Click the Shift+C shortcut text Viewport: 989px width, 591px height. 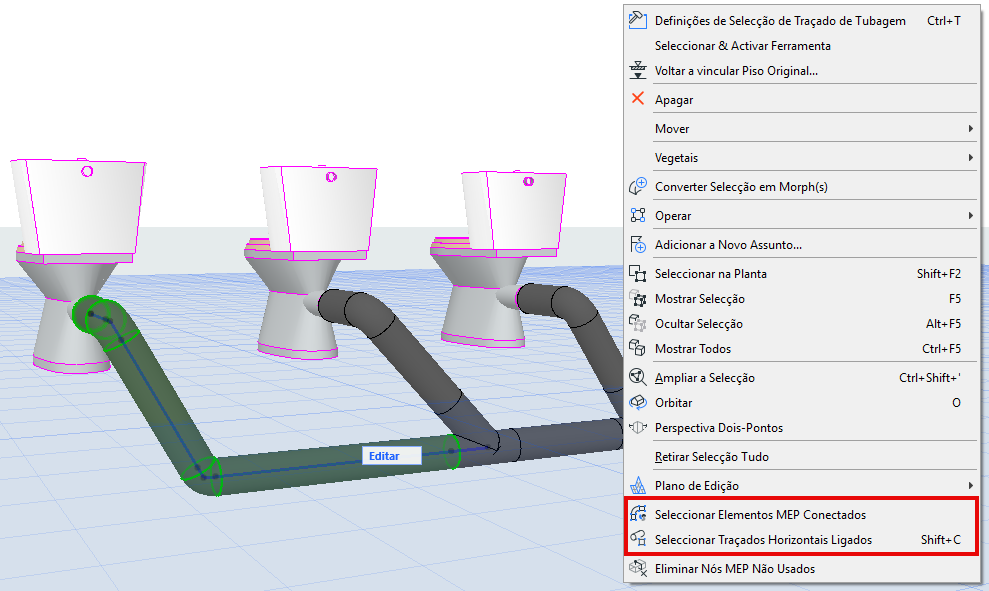click(940, 539)
